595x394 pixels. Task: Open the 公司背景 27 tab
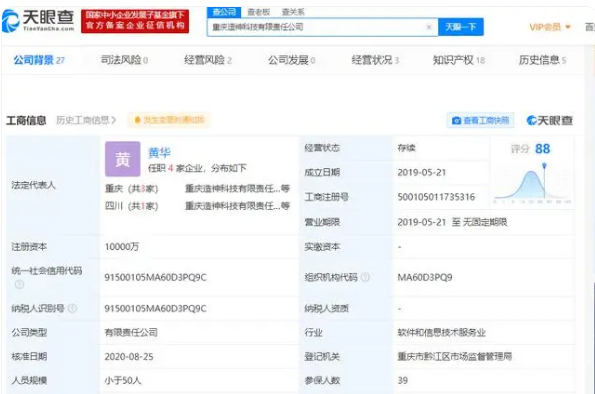pos(39,60)
